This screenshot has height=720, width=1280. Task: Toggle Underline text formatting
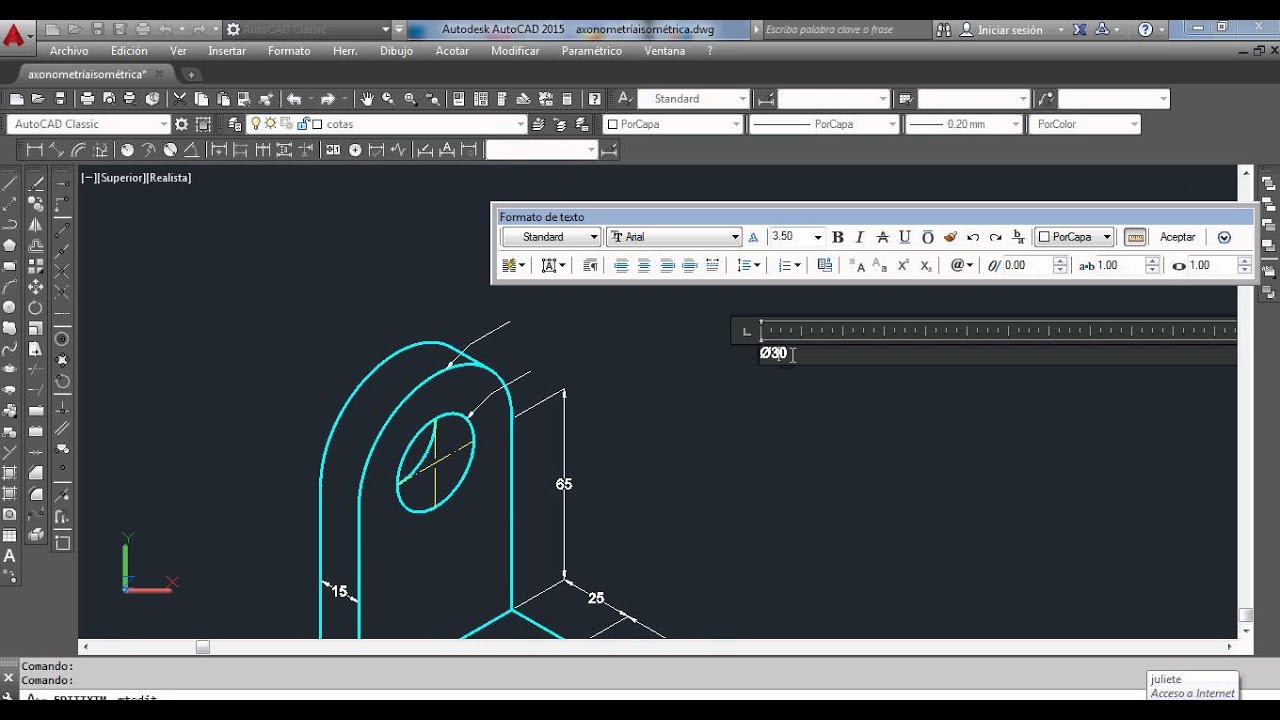click(x=905, y=237)
